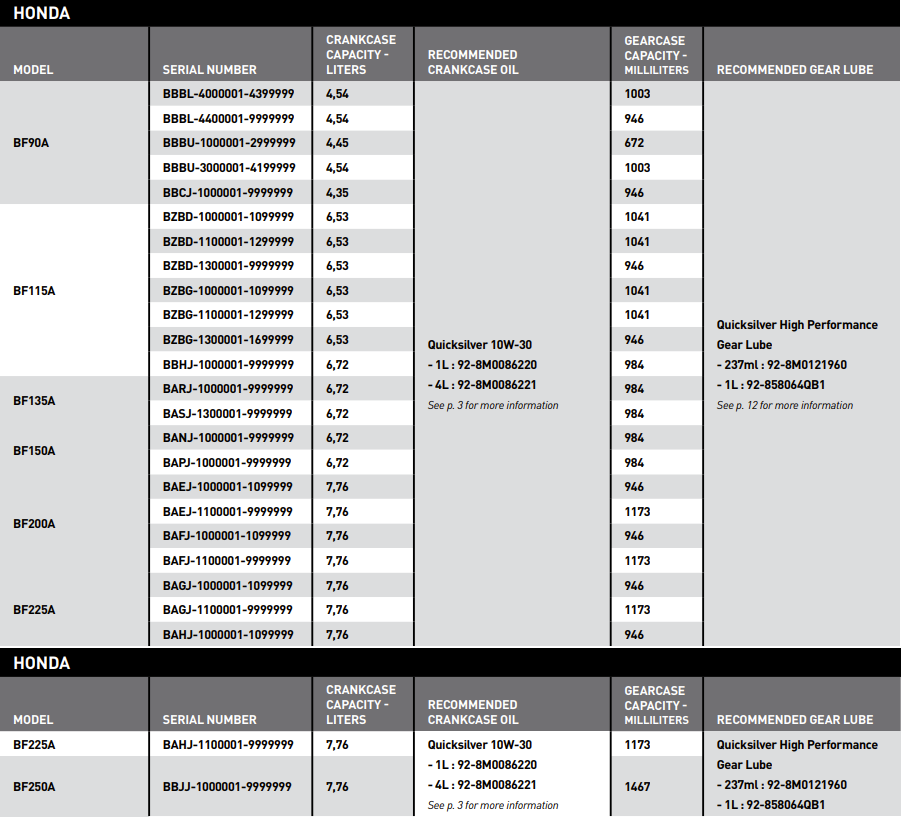Click the first HONDA table title
This screenshot has height=818, width=901.
coord(41,13)
